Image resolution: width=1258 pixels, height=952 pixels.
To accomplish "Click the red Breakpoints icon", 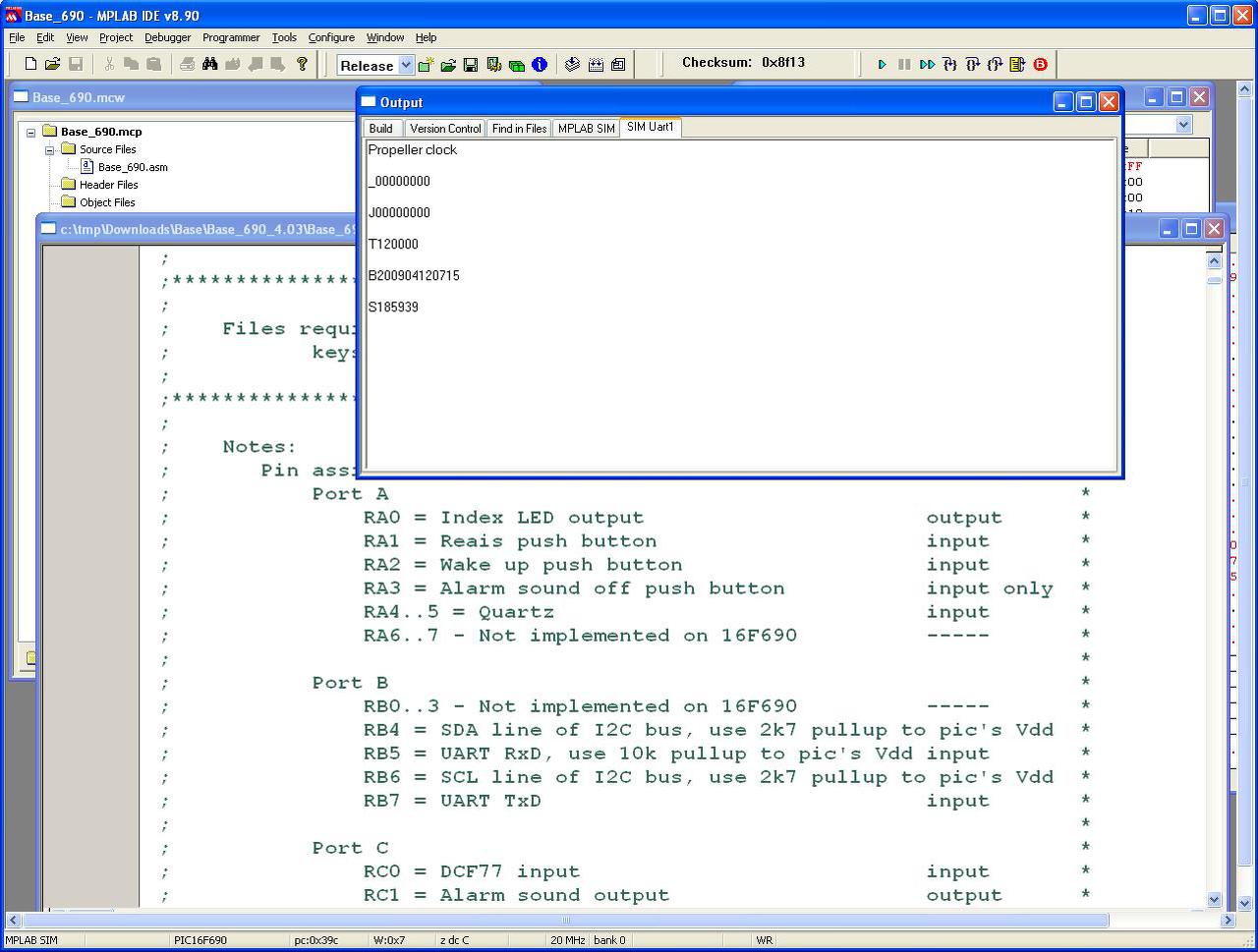I will coord(1040,64).
